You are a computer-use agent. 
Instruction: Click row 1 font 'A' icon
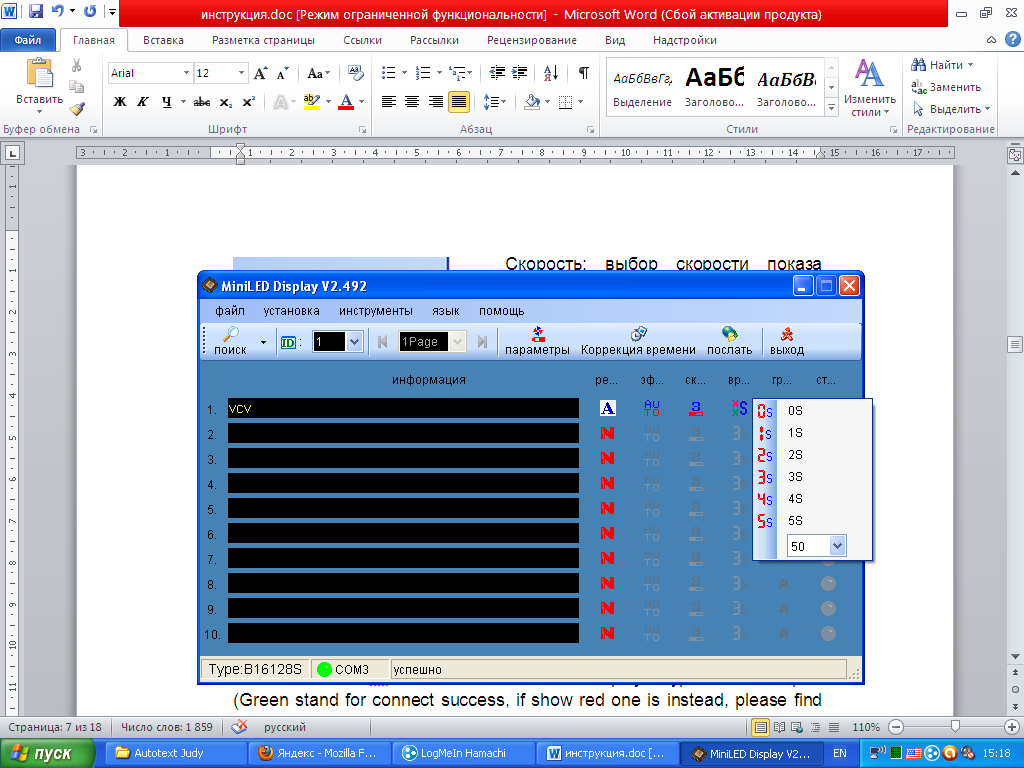pos(607,408)
